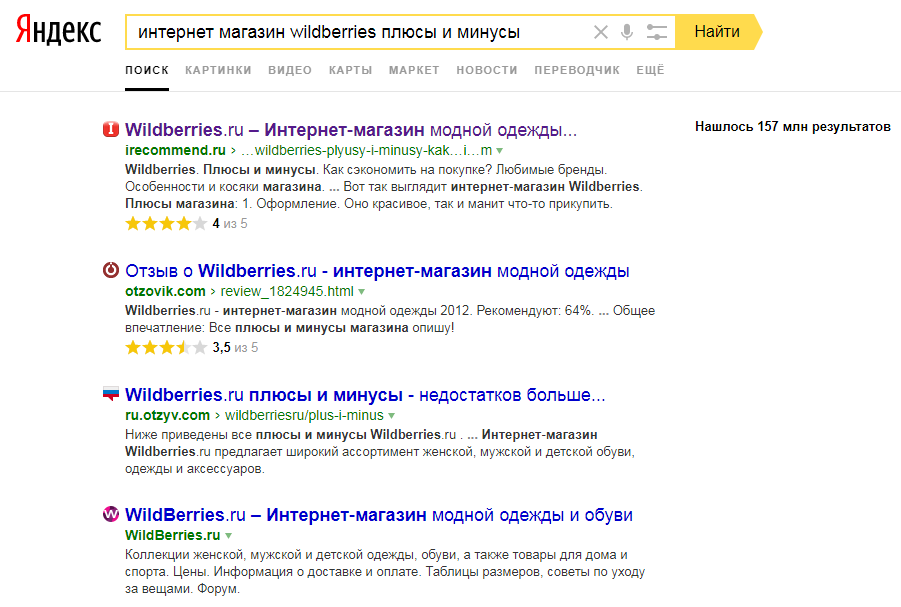The height and width of the screenshot is (607, 901).
Task: Switch to the Переводчик tab
Action: pyautogui.click(x=577, y=70)
